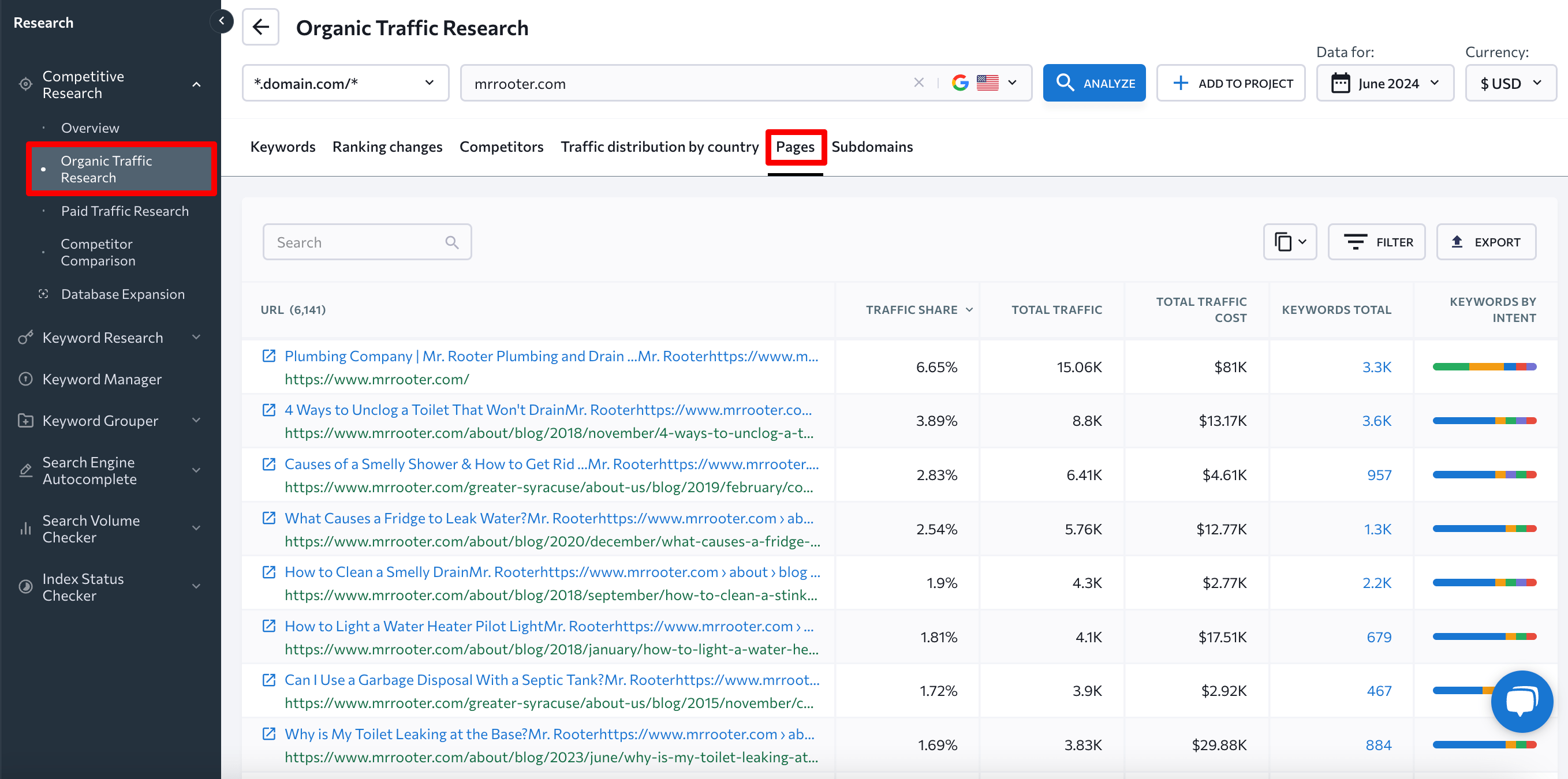Click the magnifier icon in Search box
Image resolution: width=1568 pixels, height=779 pixels.
click(451, 242)
